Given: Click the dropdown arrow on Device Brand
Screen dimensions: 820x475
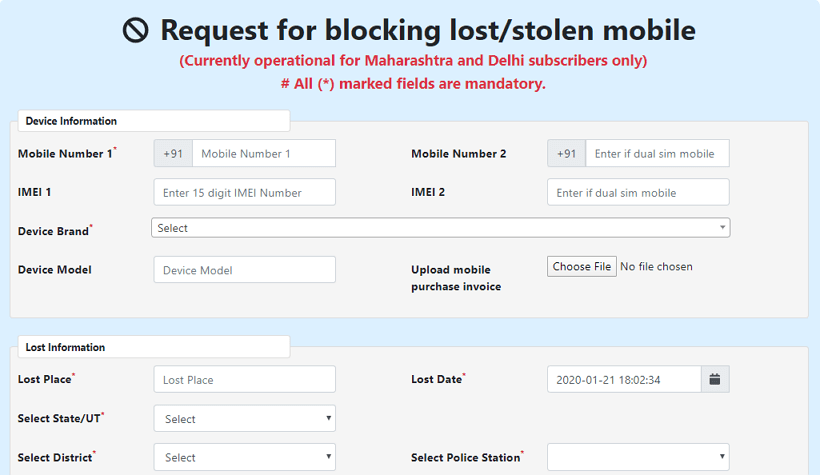Looking at the screenshot, I should pyautogui.click(x=722, y=228).
